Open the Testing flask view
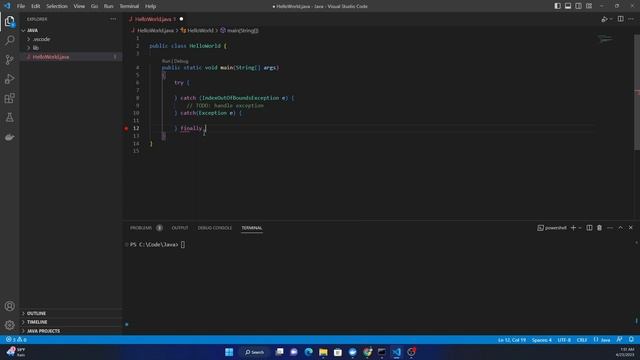This screenshot has height=360, width=640. pos(9,118)
